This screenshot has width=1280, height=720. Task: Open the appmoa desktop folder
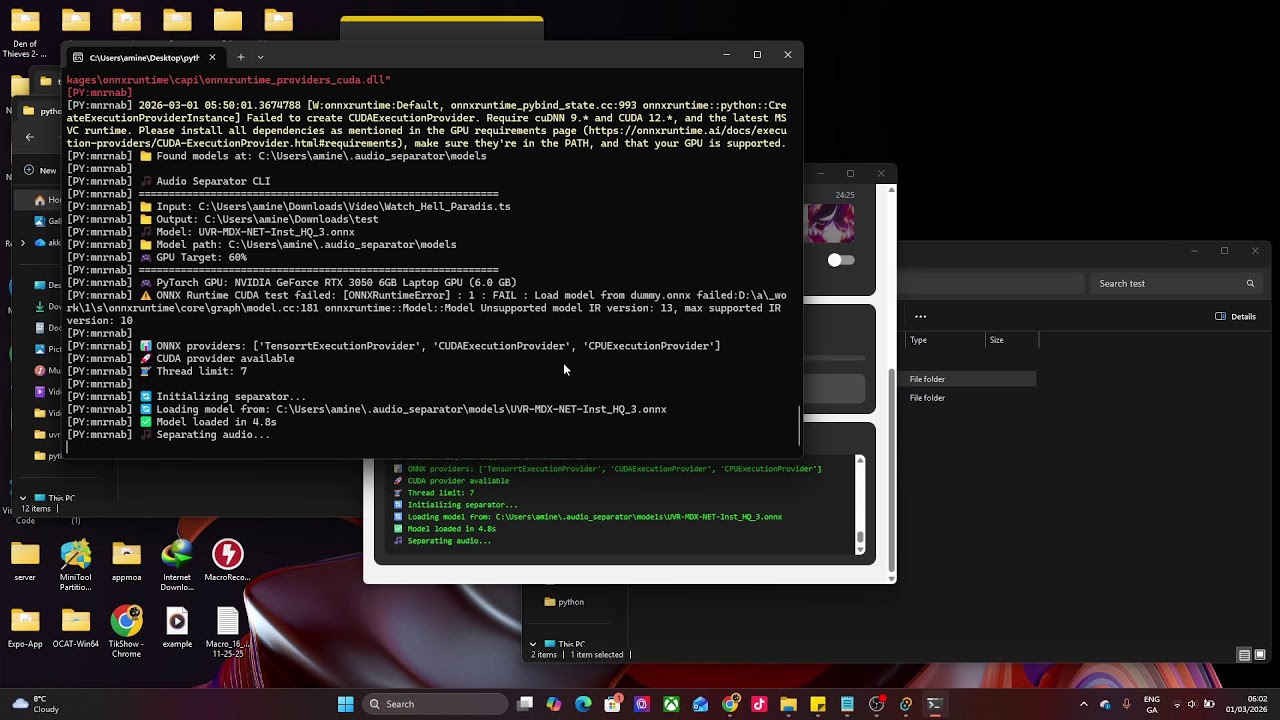pos(126,560)
